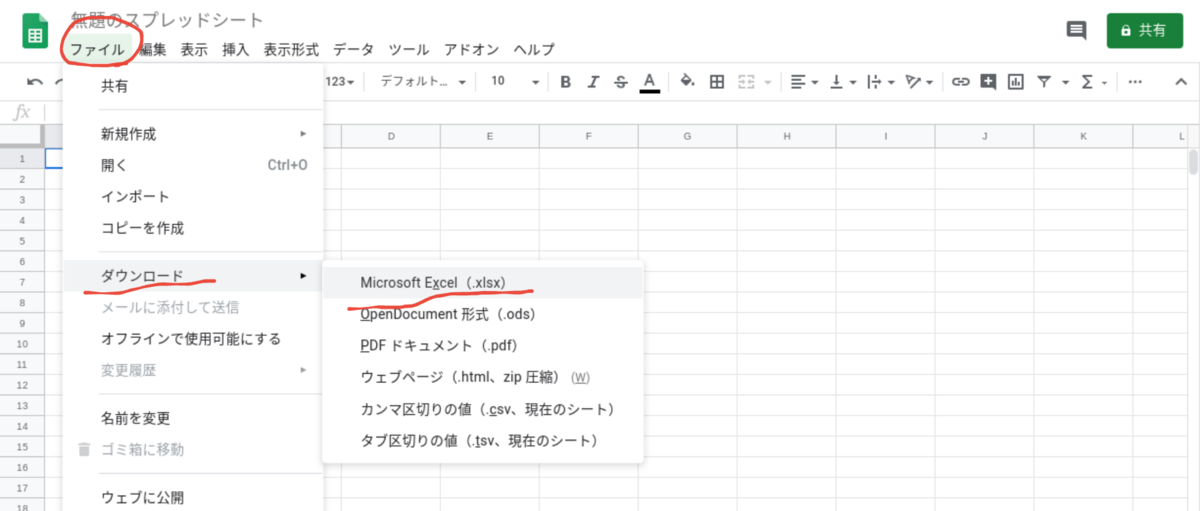Open the font size 10 dropdown
Screen dimensions: 1200x511
514,82
